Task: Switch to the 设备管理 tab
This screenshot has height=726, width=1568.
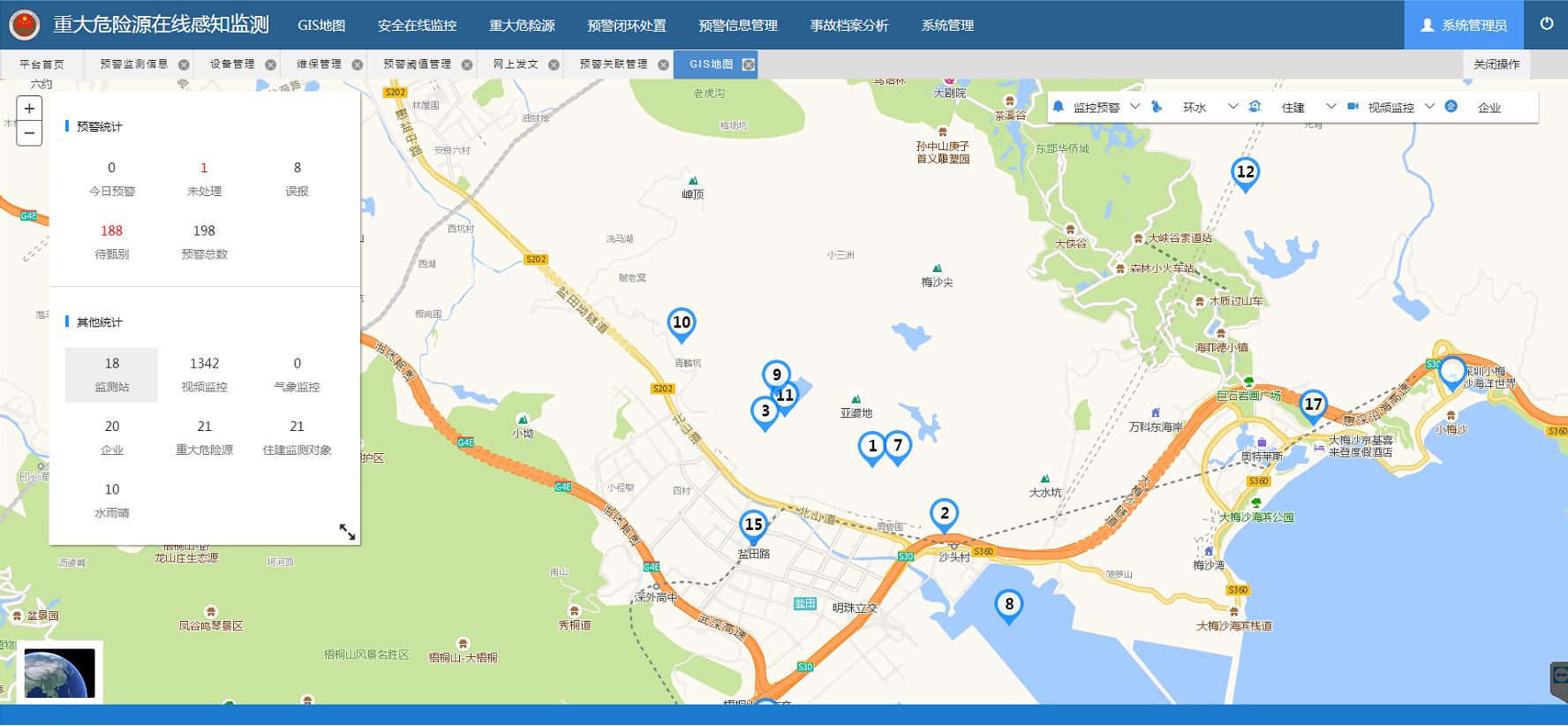Action: [x=232, y=64]
